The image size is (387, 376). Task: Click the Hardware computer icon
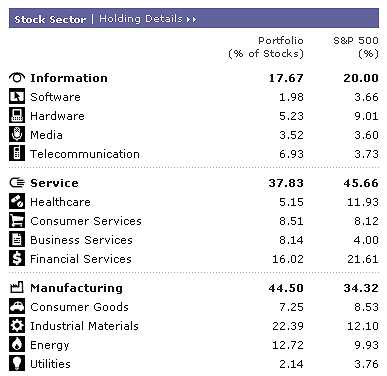pyautogui.click(x=17, y=116)
